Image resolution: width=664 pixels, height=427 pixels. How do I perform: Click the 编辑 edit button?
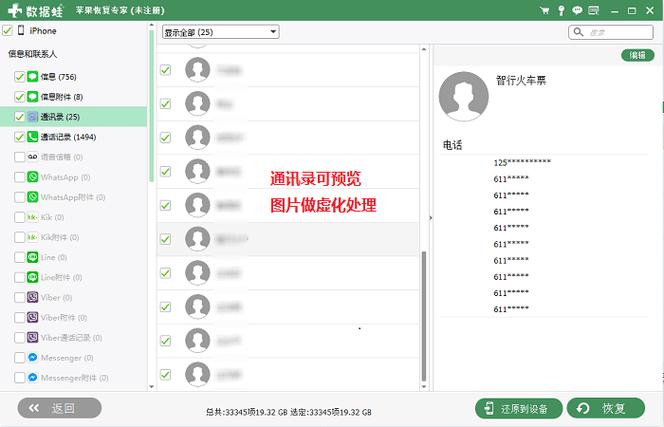tap(638, 55)
